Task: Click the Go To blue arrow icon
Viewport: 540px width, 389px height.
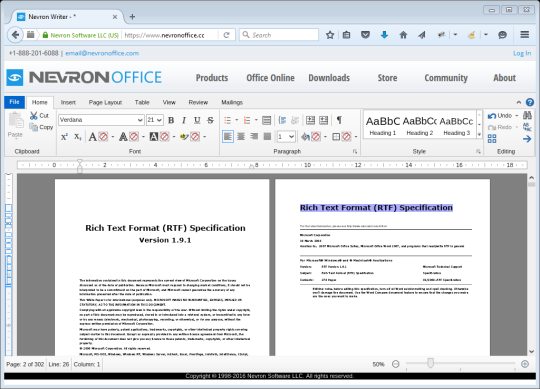Action: (x=527, y=139)
